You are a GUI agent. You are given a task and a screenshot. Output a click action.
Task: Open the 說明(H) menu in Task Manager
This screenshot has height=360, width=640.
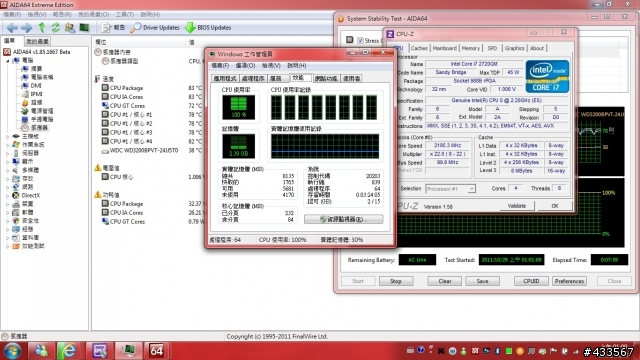pyautogui.click(x=297, y=65)
